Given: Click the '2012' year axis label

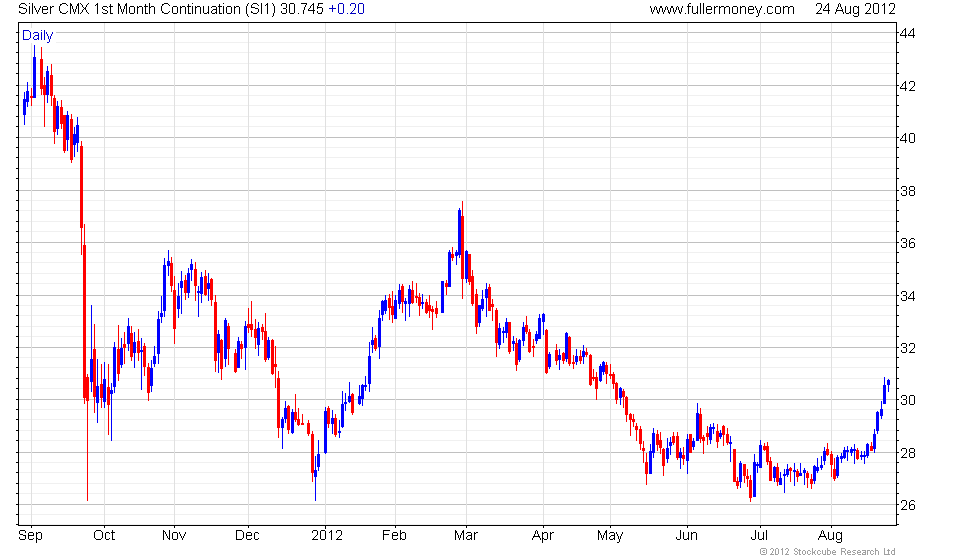Looking at the screenshot, I should pos(327,535).
